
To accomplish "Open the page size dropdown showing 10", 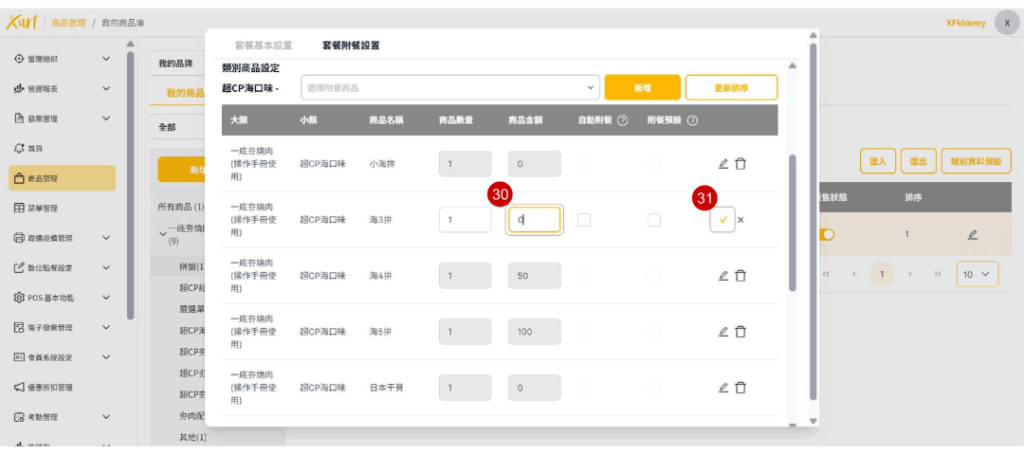I will coord(976,273).
